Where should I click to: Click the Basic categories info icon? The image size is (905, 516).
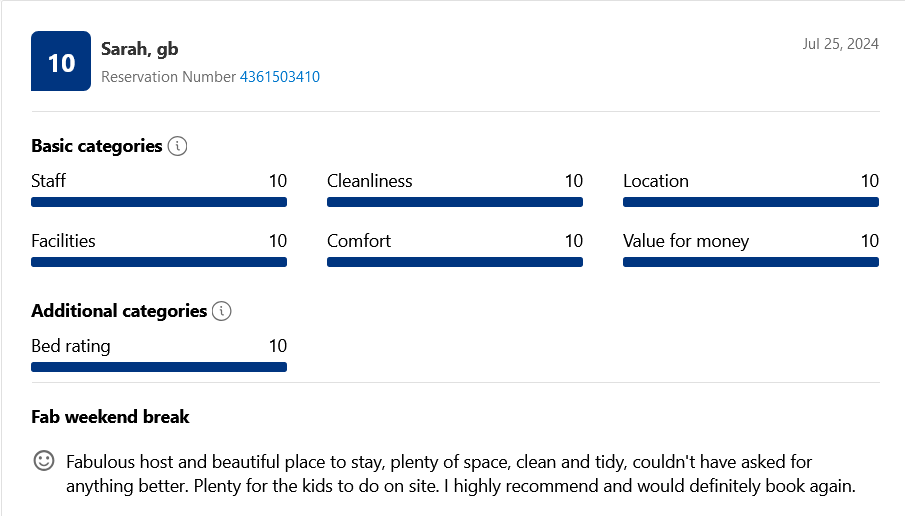coord(177,146)
